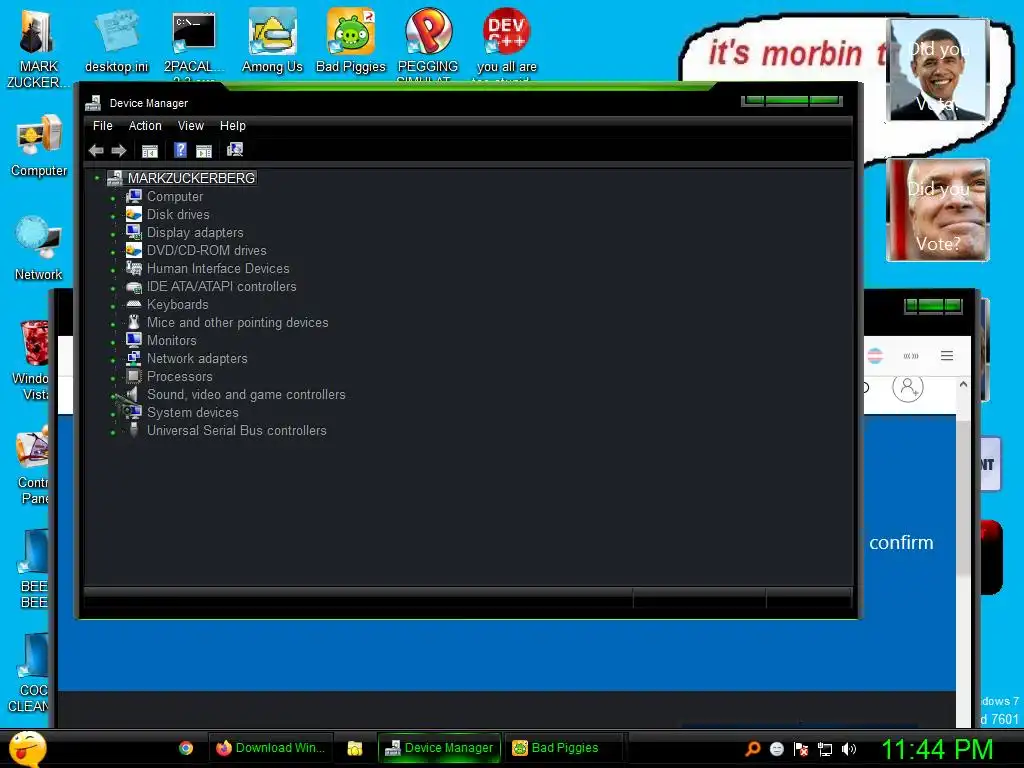This screenshot has width=1024, height=768.
Task: Click the blue Help question-mark toolbar icon
Action: (x=180, y=150)
